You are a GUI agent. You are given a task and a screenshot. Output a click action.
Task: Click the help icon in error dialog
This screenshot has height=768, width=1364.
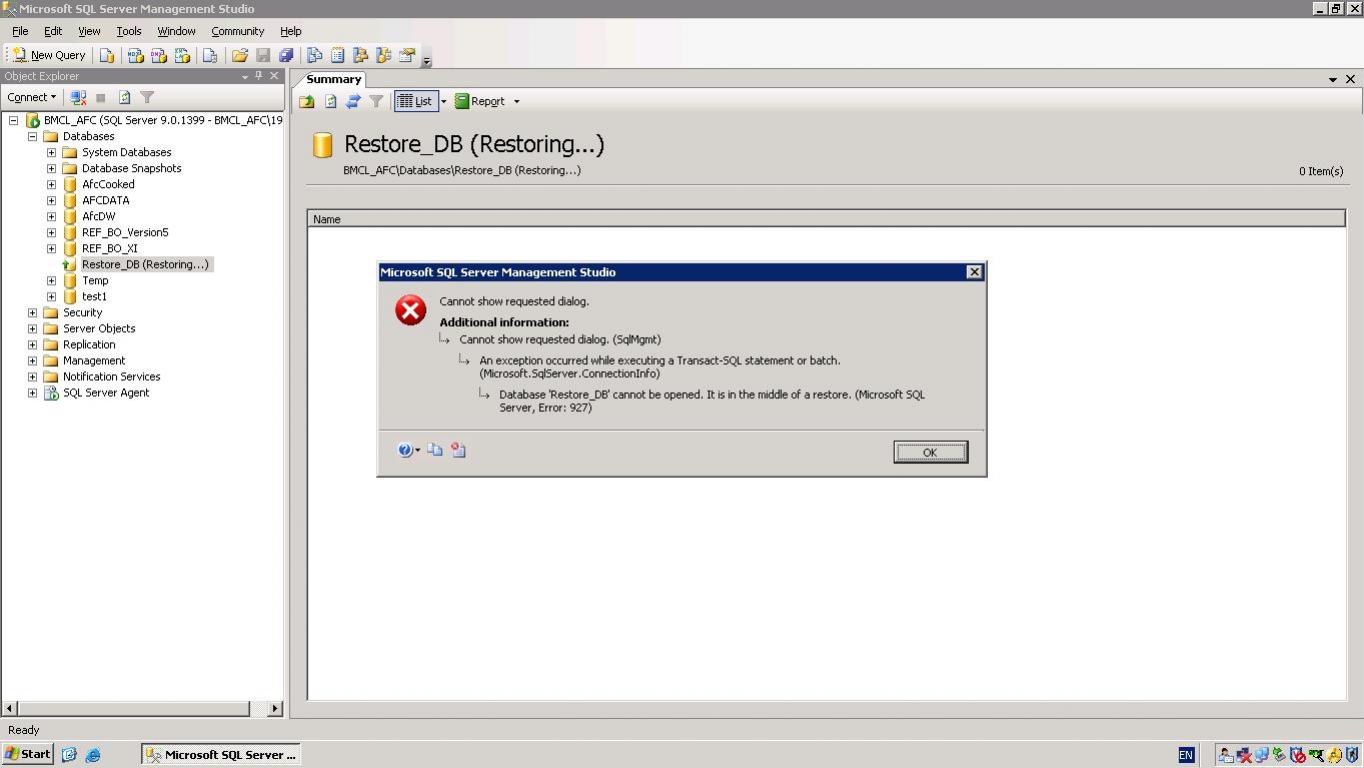point(404,450)
